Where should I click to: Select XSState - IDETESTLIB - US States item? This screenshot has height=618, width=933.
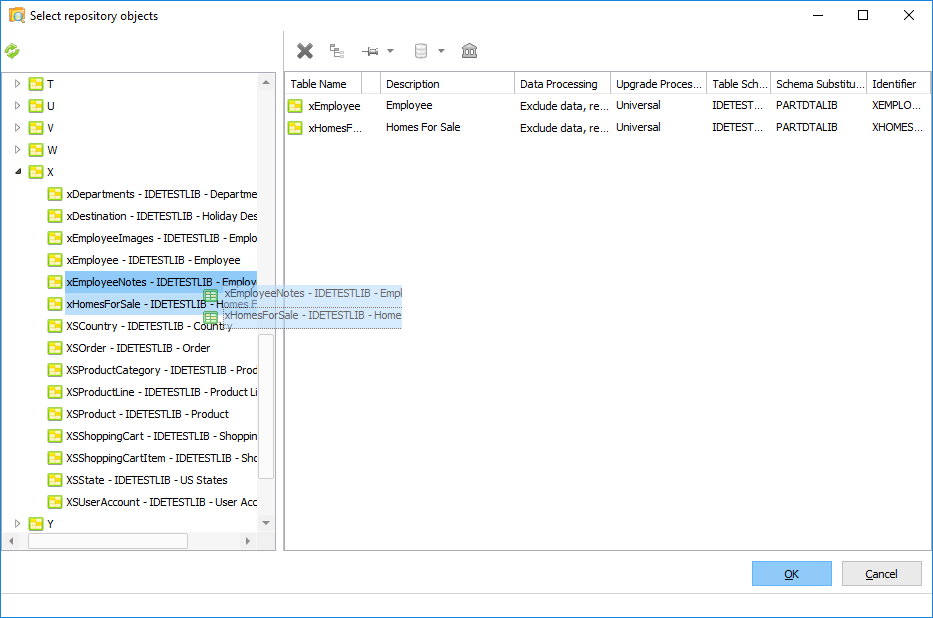click(147, 480)
